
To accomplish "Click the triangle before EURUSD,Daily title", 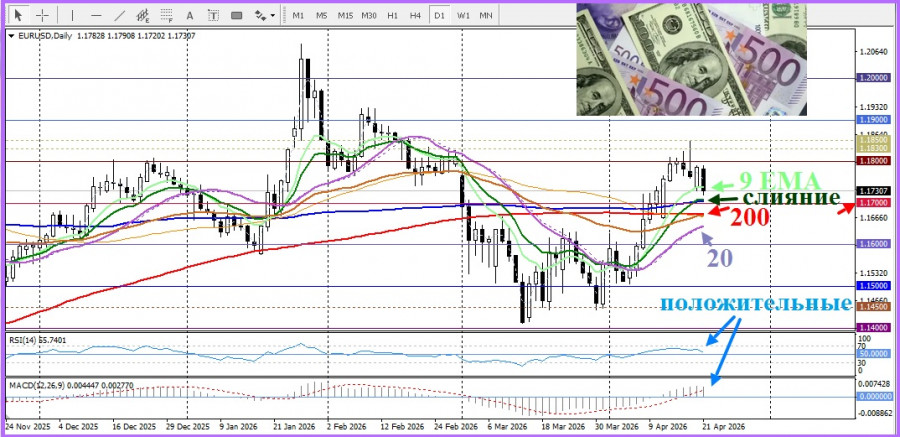I will [x=12, y=36].
